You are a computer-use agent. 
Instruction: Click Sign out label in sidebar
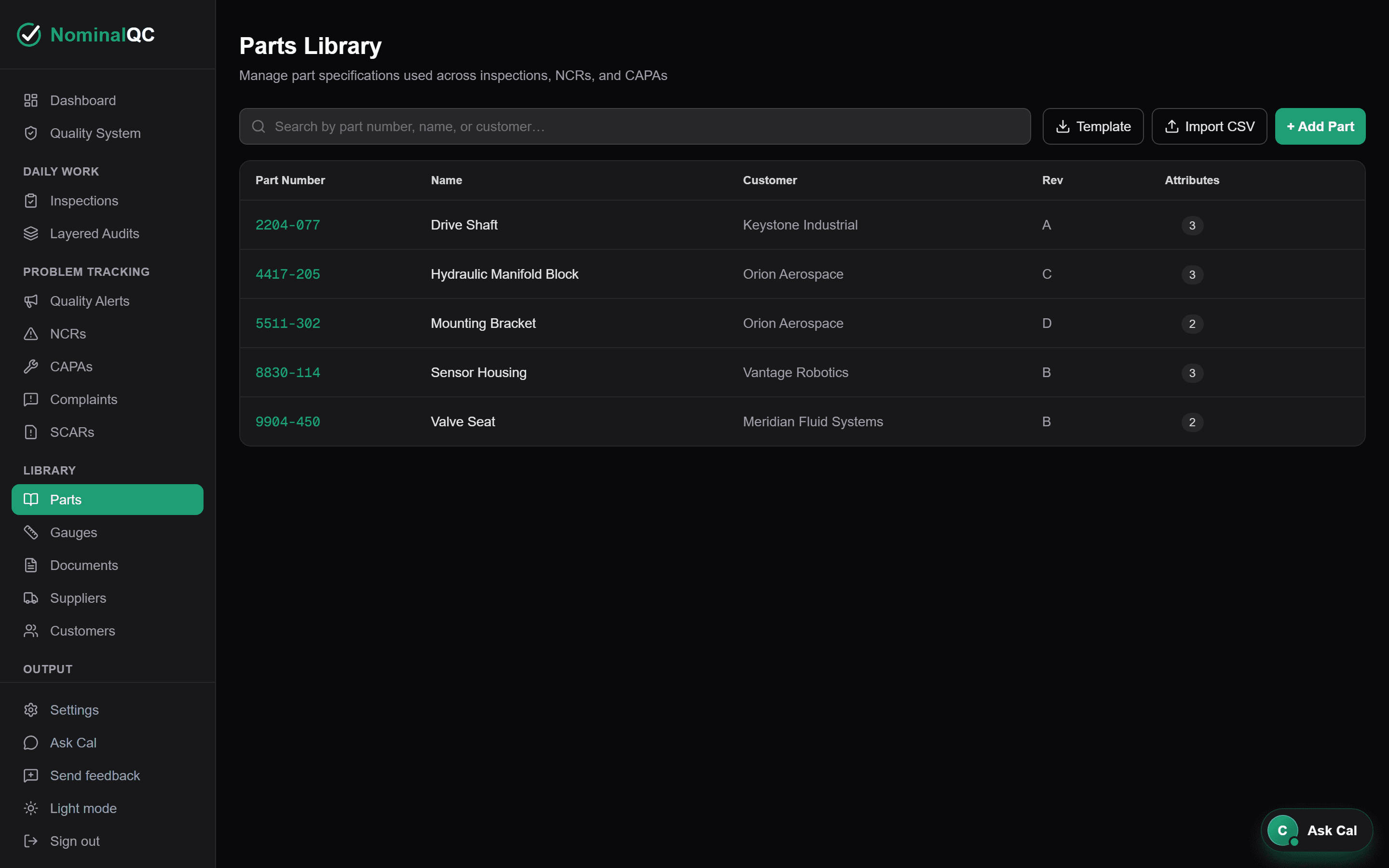pos(75,841)
